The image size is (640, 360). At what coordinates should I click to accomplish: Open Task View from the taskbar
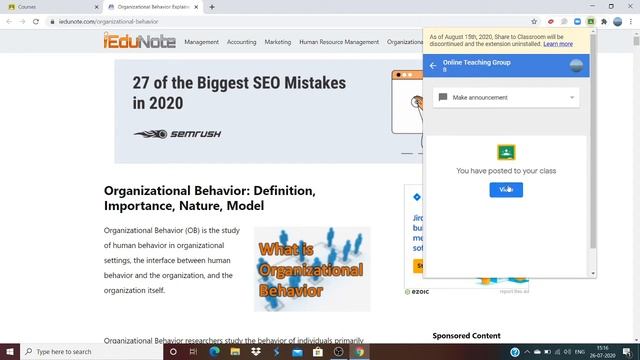pyautogui.click(x=193, y=351)
